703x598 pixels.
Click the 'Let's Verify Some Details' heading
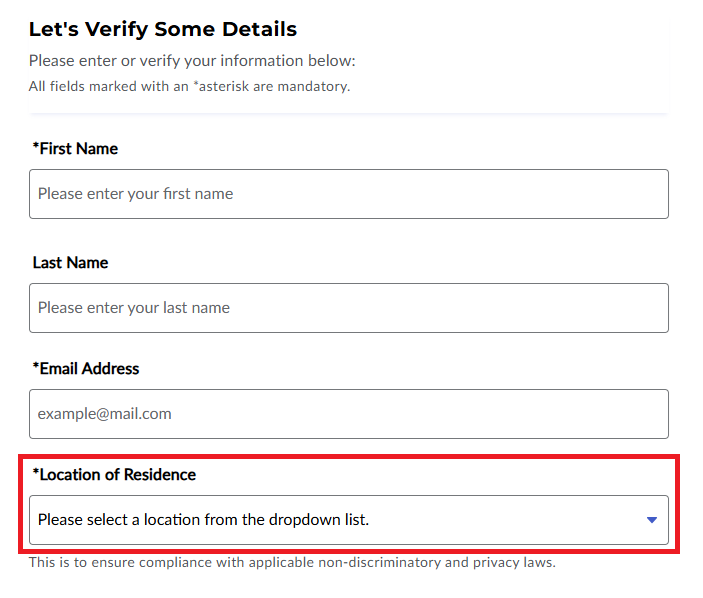tap(162, 29)
